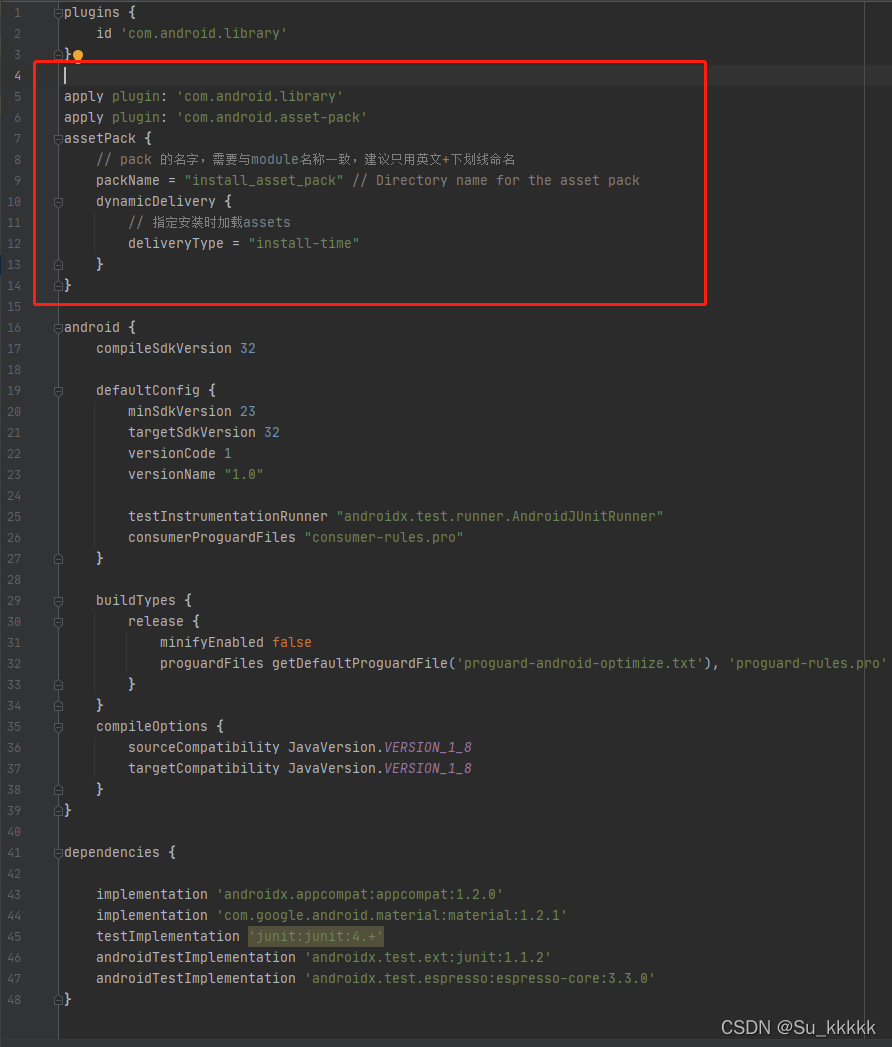Click targetCompatibility VERSION_1_8 constant
The image size is (892, 1047).
[x=428, y=769]
